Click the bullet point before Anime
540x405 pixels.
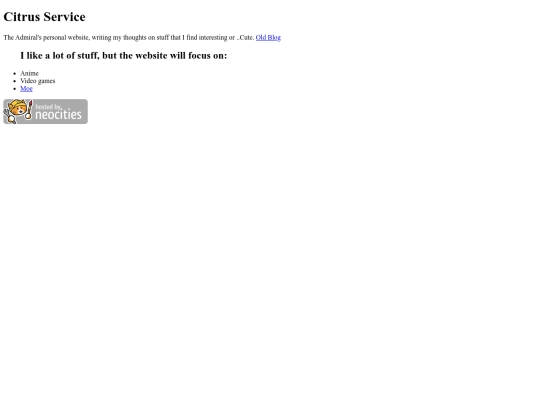click(x=14, y=73)
